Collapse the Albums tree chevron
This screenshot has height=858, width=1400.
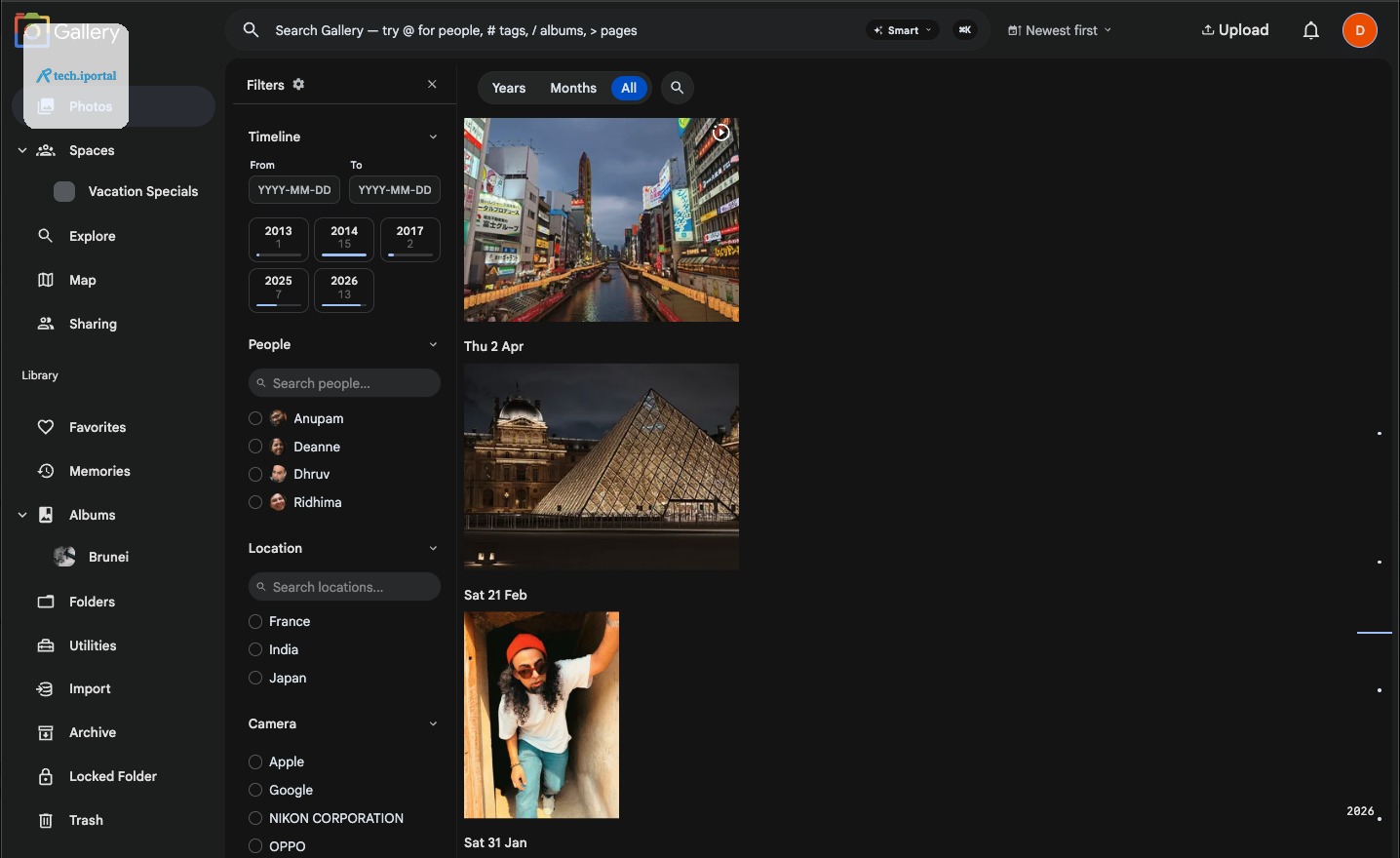(x=22, y=515)
